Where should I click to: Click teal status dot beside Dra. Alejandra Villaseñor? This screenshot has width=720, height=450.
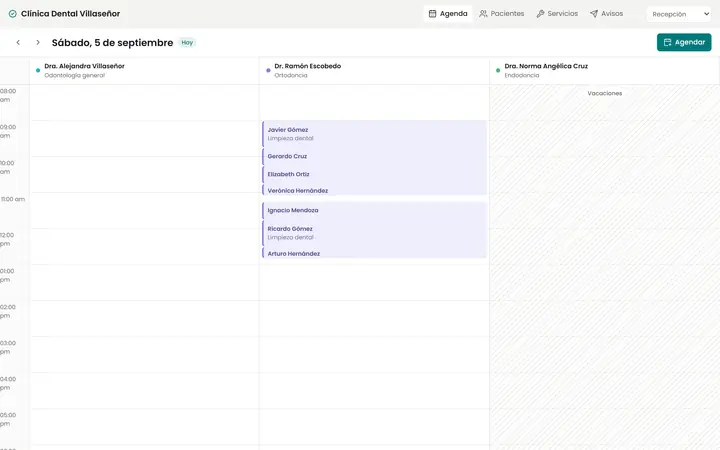[x=38, y=70]
